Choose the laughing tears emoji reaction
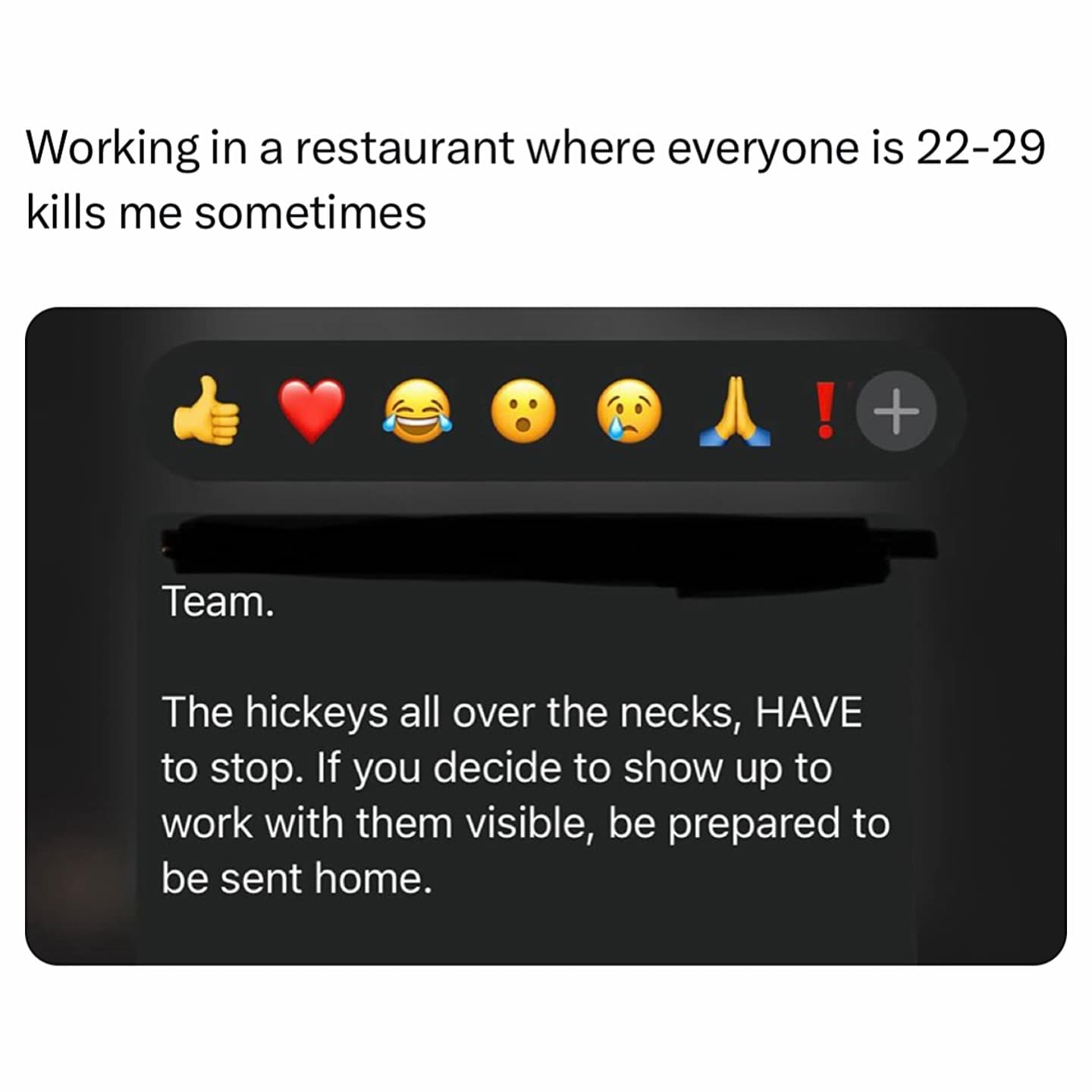 point(417,411)
